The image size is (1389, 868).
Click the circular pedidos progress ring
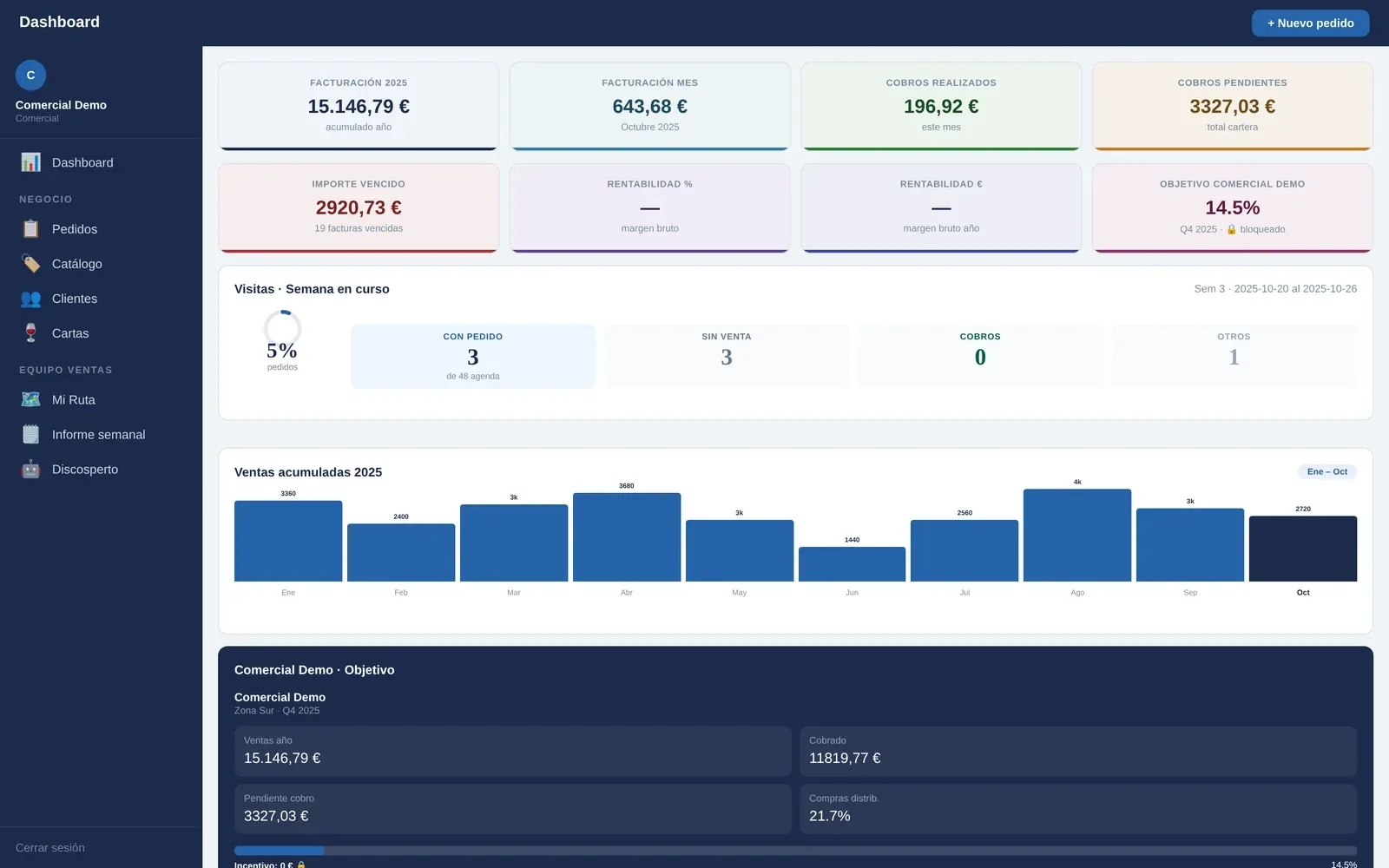[x=282, y=329]
